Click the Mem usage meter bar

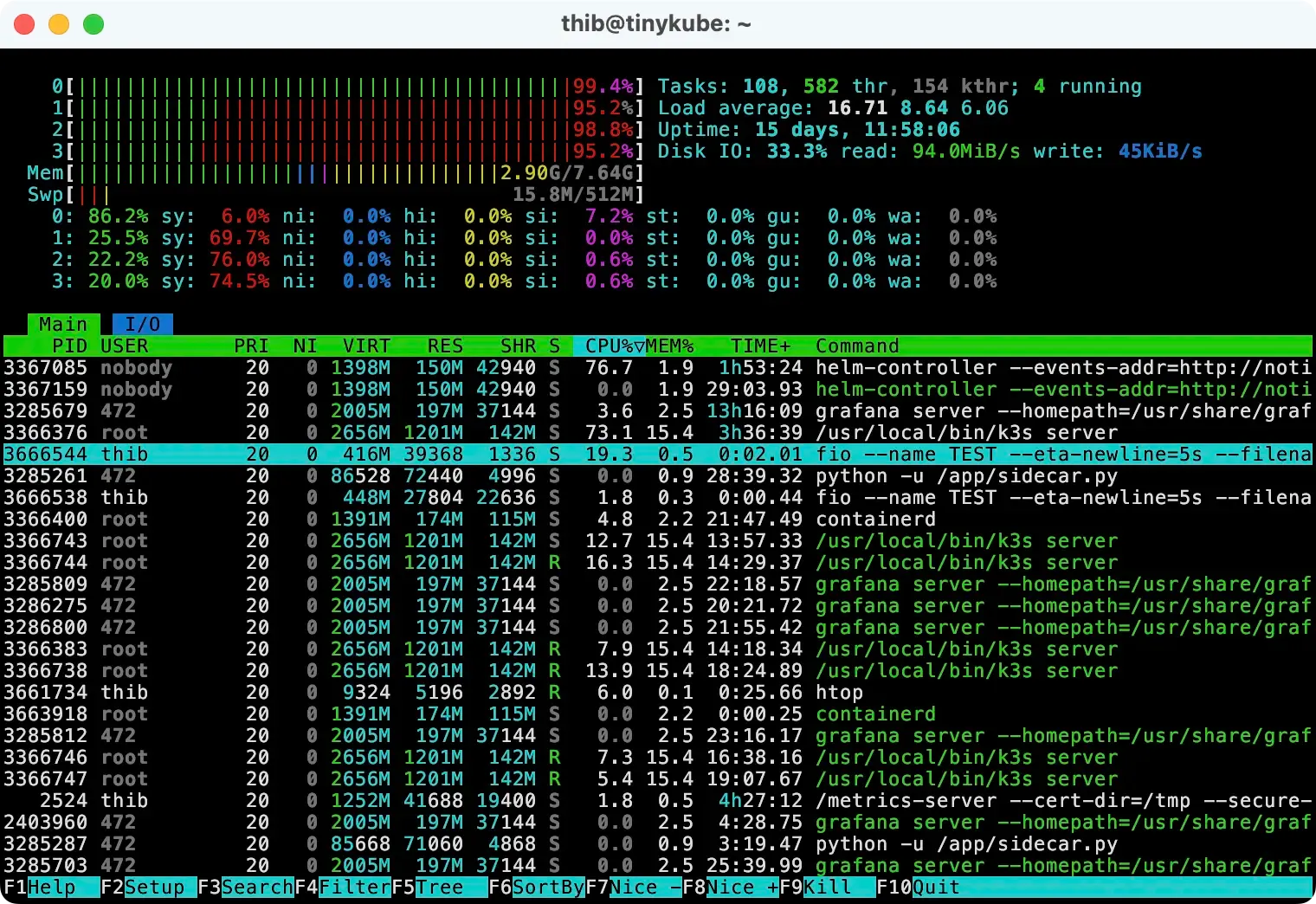(x=346, y=172)
